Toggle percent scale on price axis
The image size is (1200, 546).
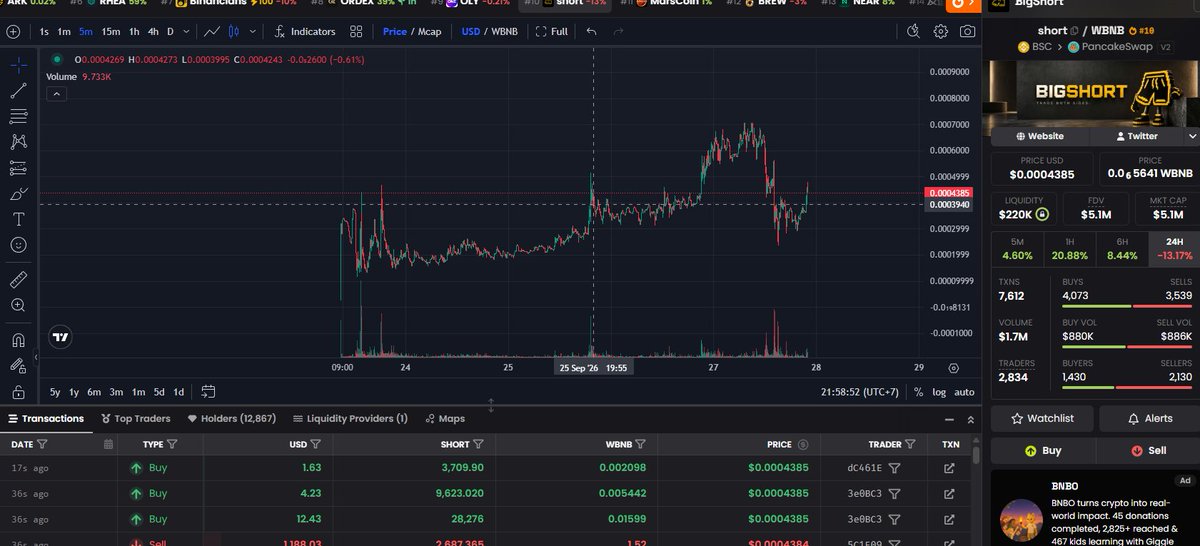919,392
